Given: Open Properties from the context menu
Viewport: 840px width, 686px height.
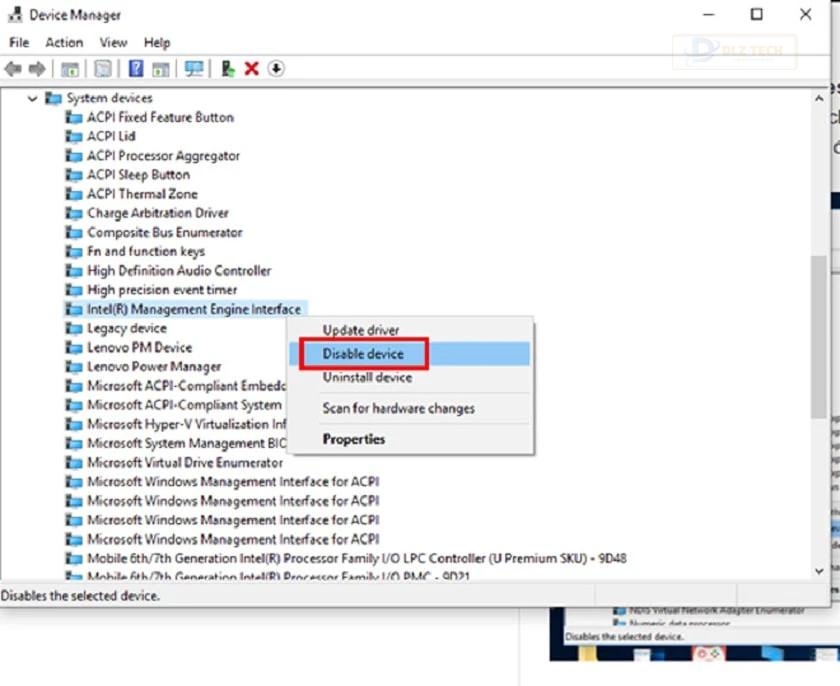Looking at the screenshot, I should [410, 439].
